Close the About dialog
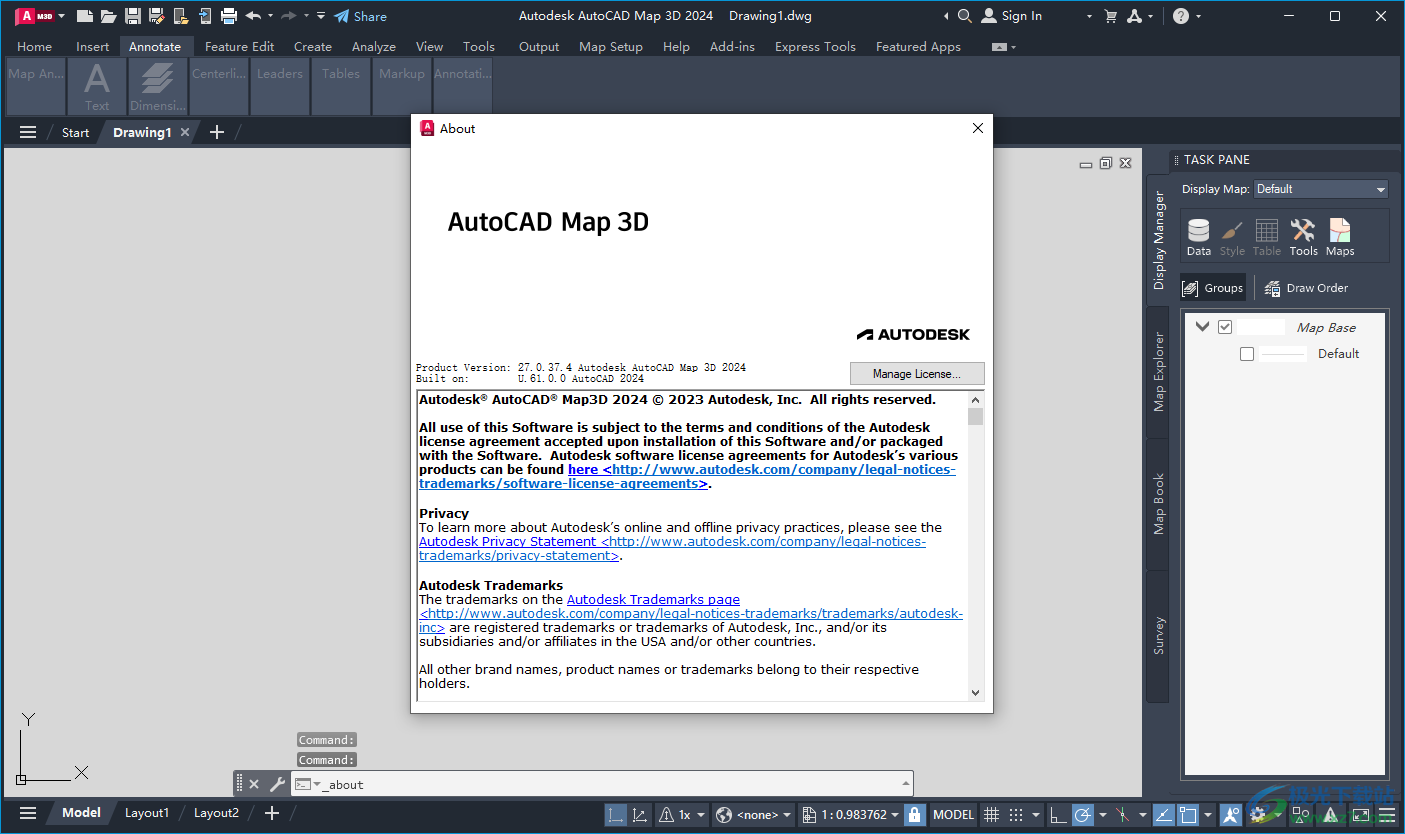This screenshot has width=1405, height=834. [978, 128]
